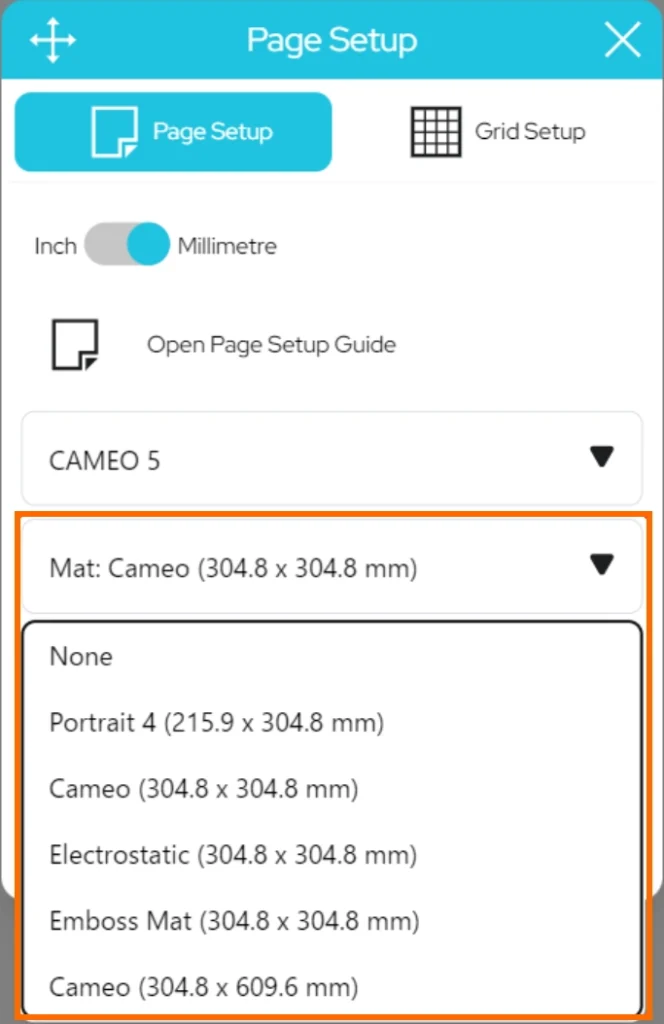This screenshot has width=664, height=1024.
Task: Click the CAMEO 5 dropdown arrow
Action: click(x=601, y=457)
